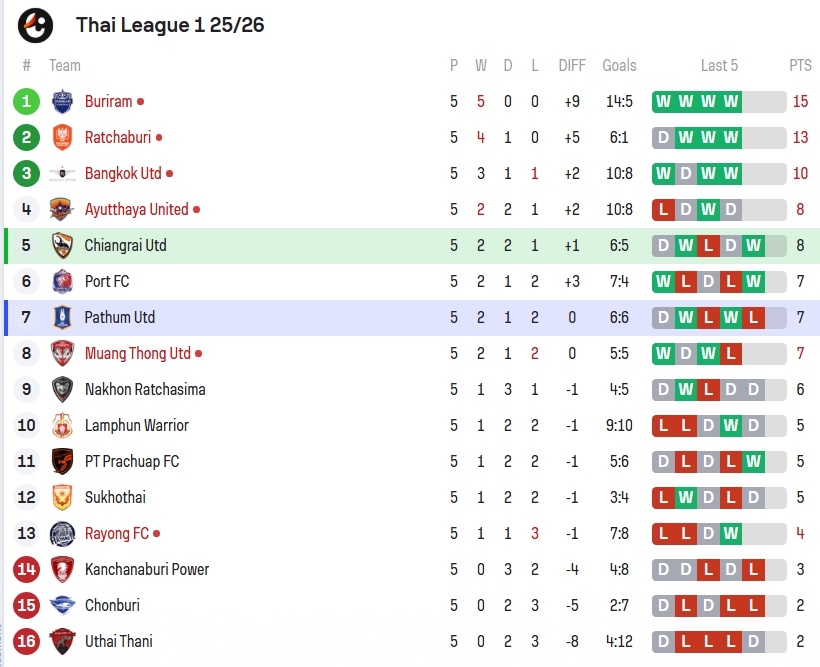The width and height of the screenshot is (820, 667).
Task: Click the Chiangrai Utd team crest
Action: coord(62,245)
